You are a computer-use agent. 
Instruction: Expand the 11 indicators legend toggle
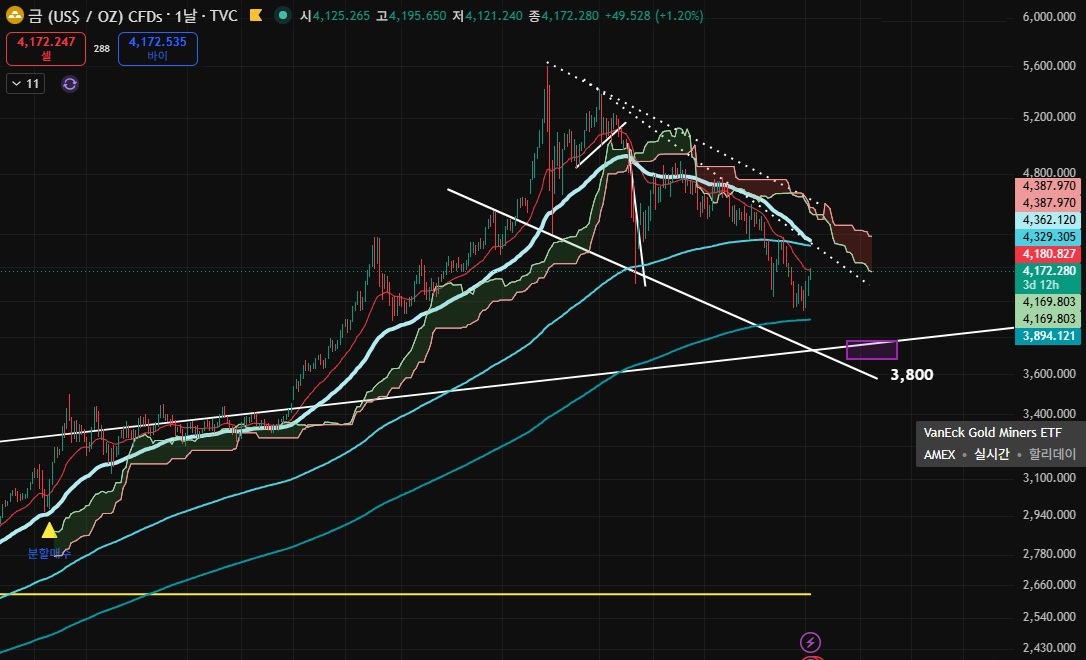[x=26, y=84]
